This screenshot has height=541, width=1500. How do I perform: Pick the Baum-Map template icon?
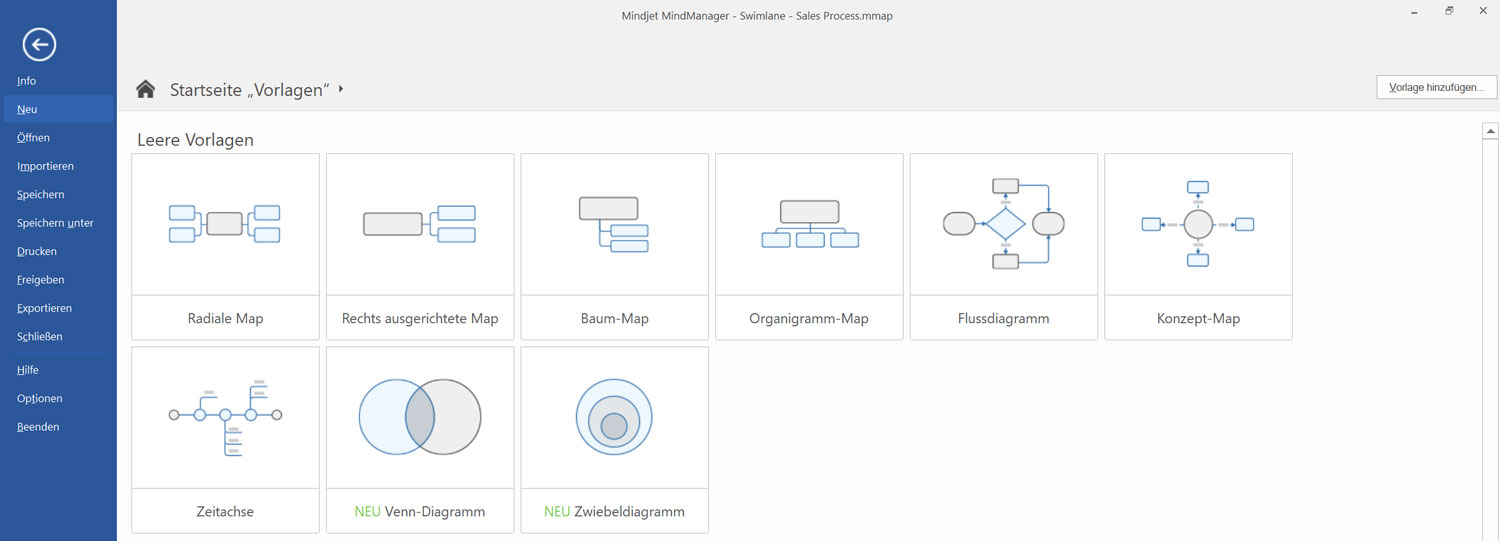(614, 224)
